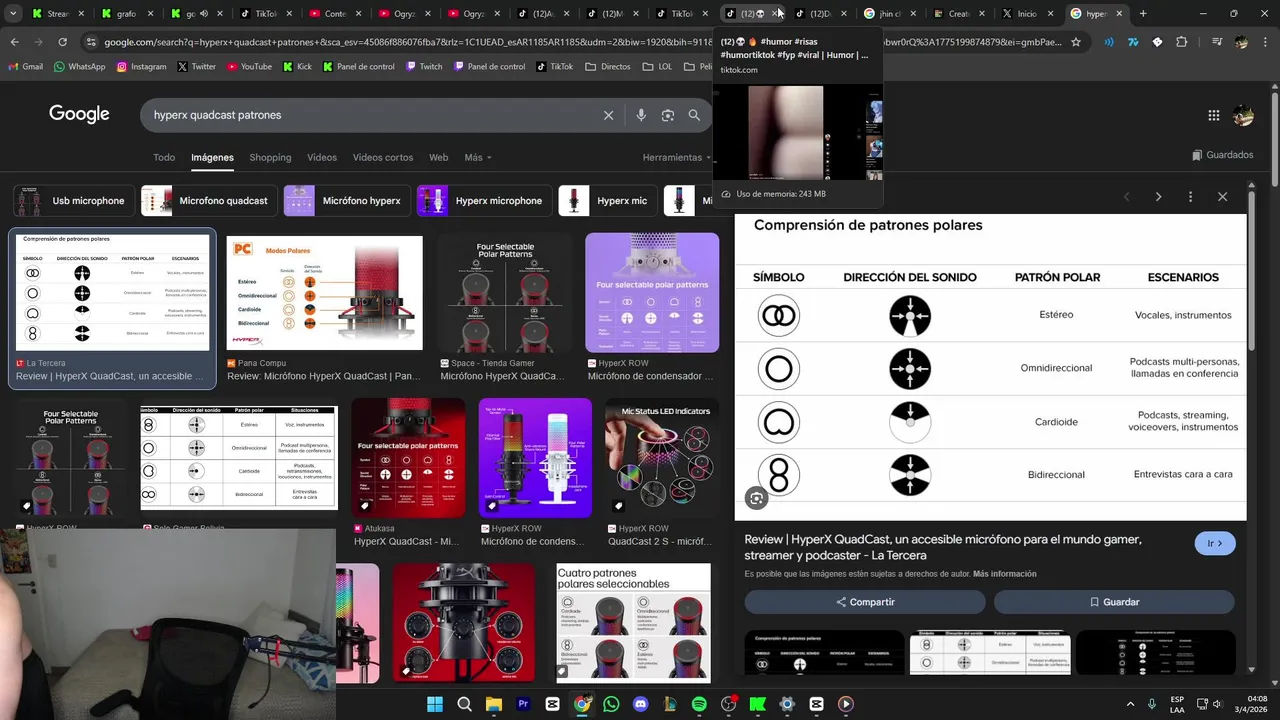Select the Imágenes tab
This screenshot has width=1280, height=720.
click(212, 157)
